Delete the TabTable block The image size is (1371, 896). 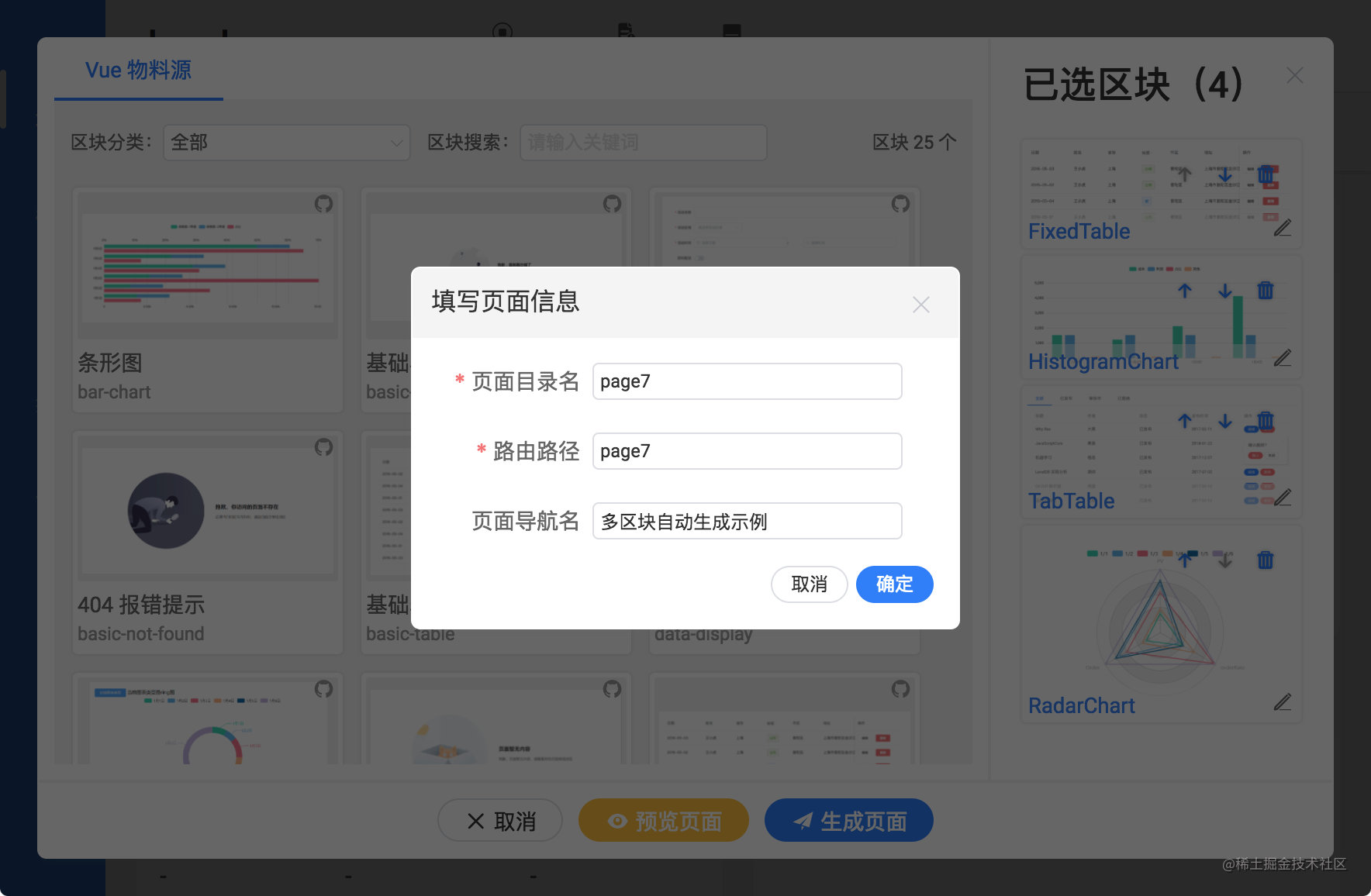pos(1266,421)
